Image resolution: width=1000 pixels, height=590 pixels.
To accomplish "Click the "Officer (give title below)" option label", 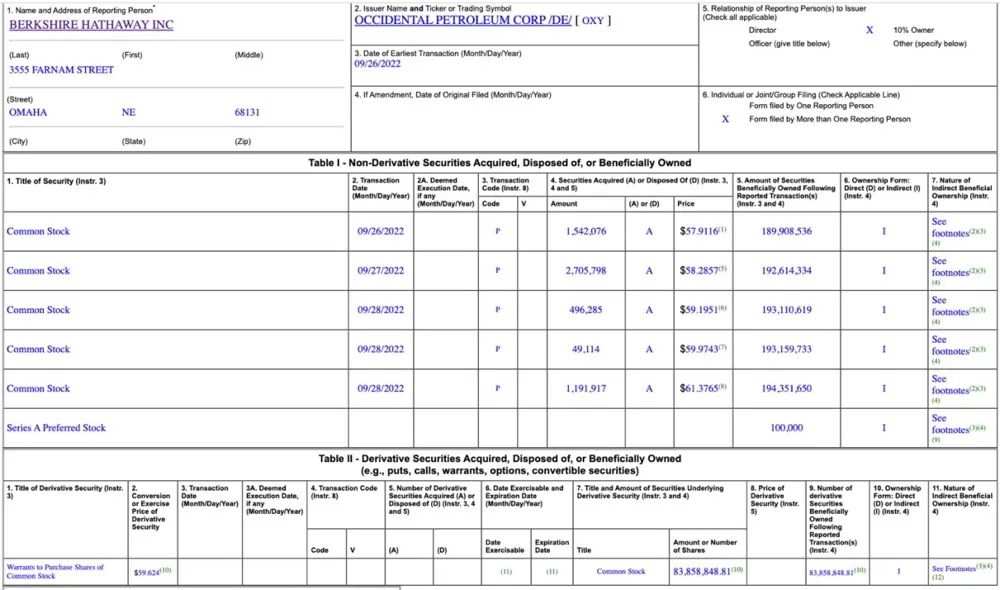I will pos(789,44).
